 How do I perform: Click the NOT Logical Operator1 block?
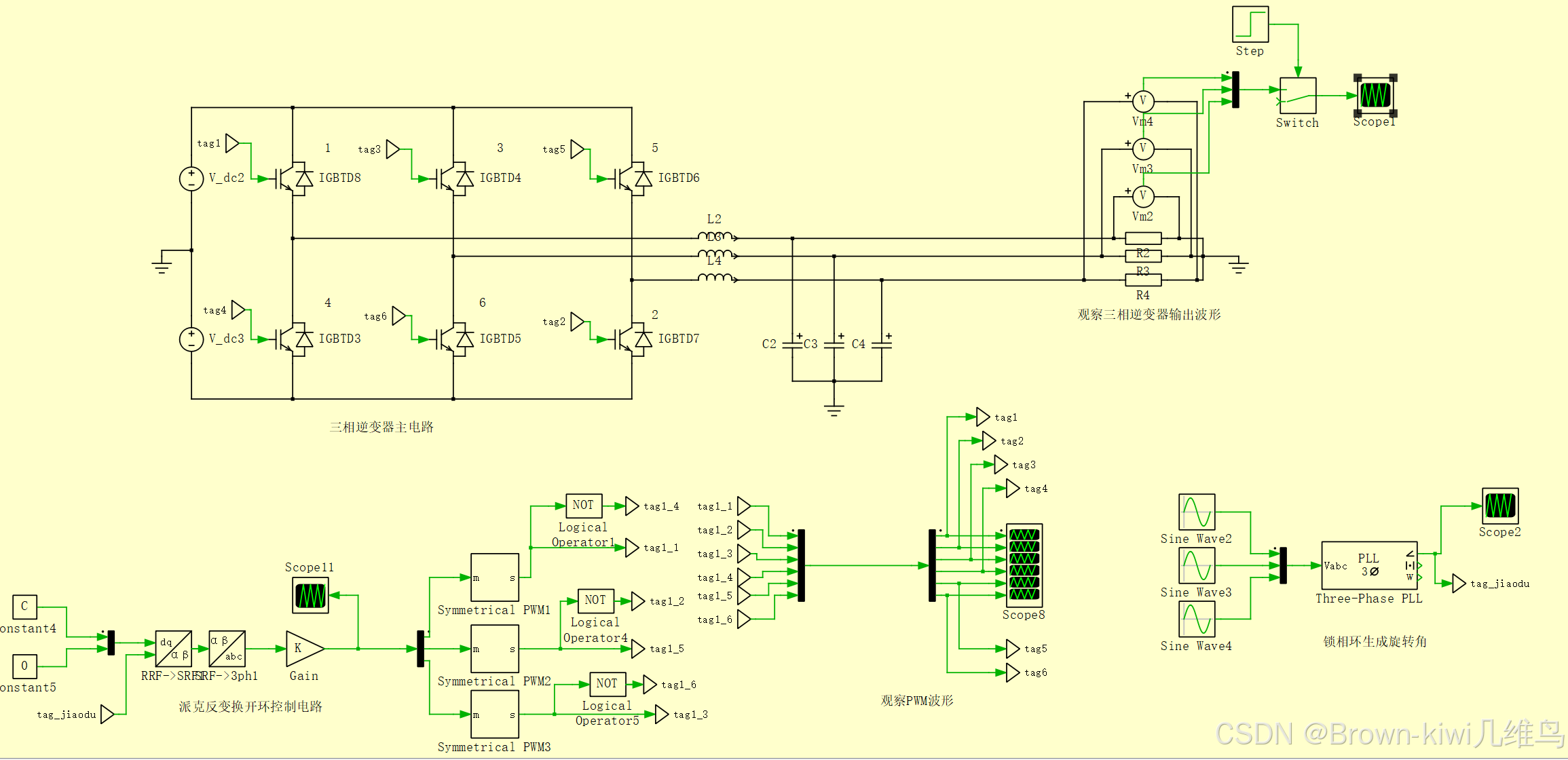coord(584,506)
